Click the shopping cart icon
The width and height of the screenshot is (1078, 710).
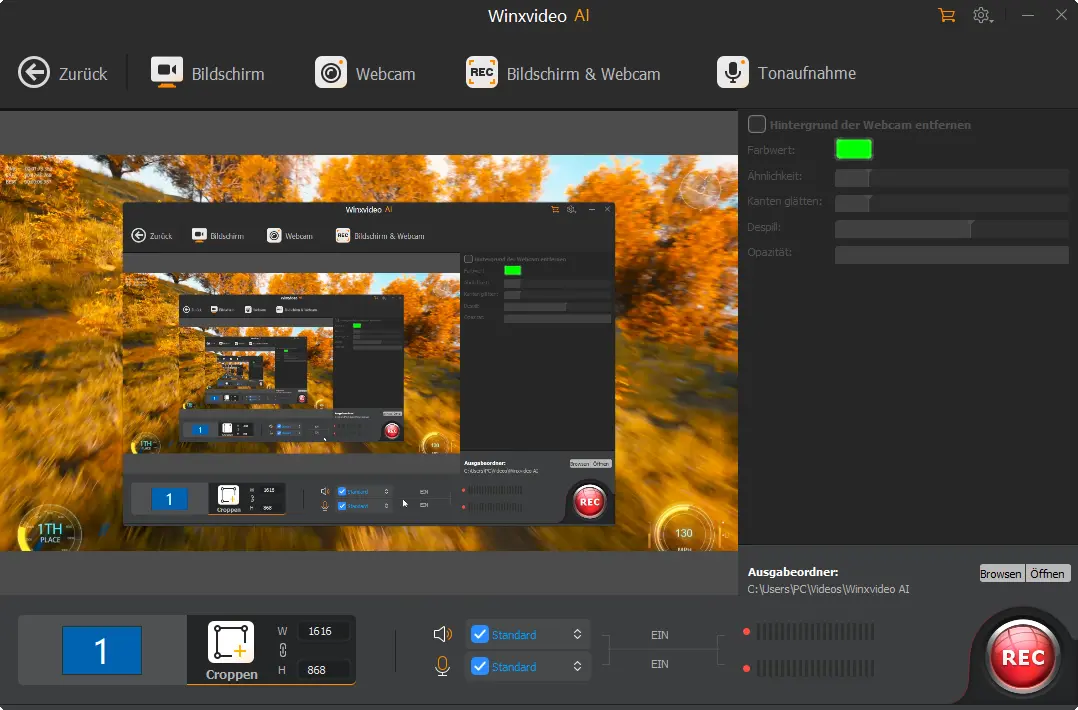tap(945, 15)
